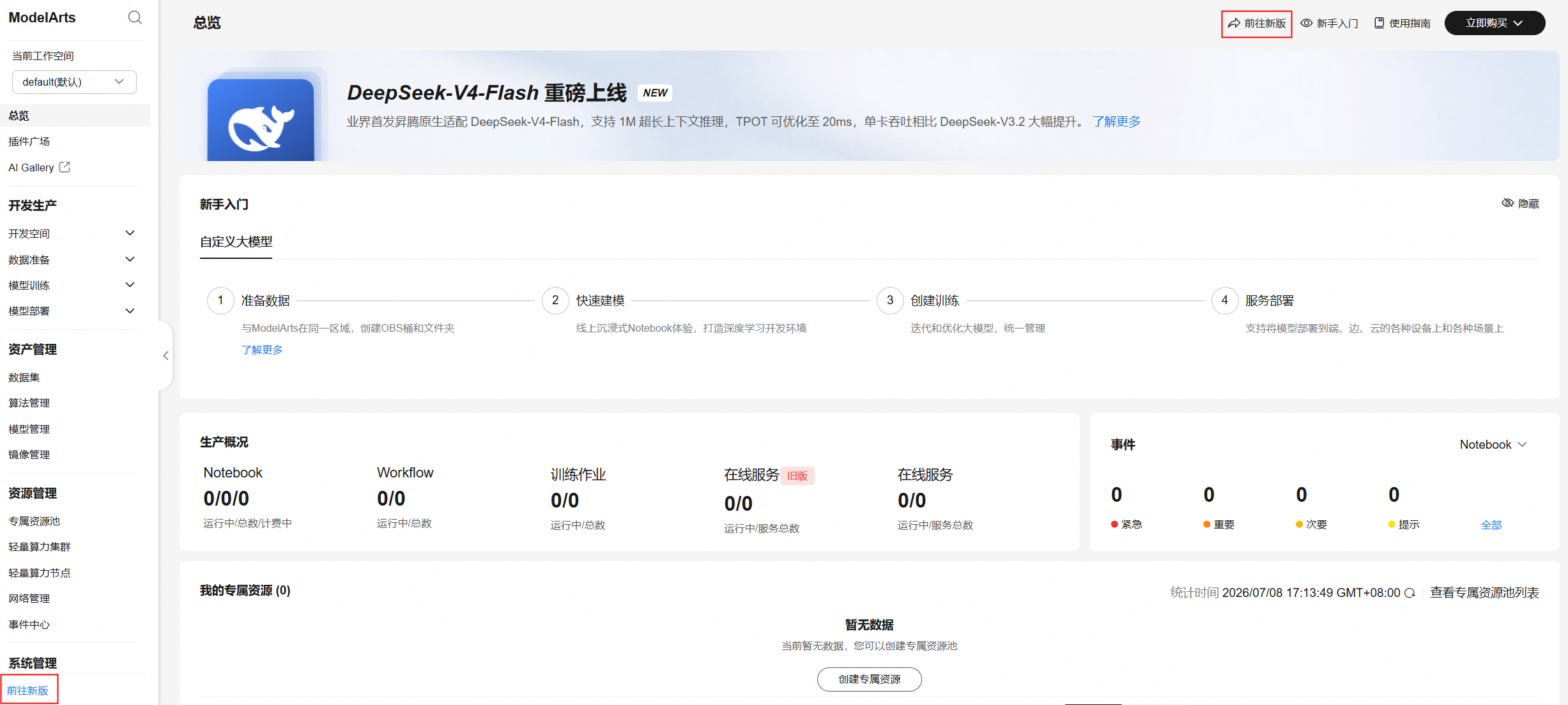The image size is (1568, 705).
Task: Click 了解更多 link in DeepSeek banner
Action: click(1116, 121)
